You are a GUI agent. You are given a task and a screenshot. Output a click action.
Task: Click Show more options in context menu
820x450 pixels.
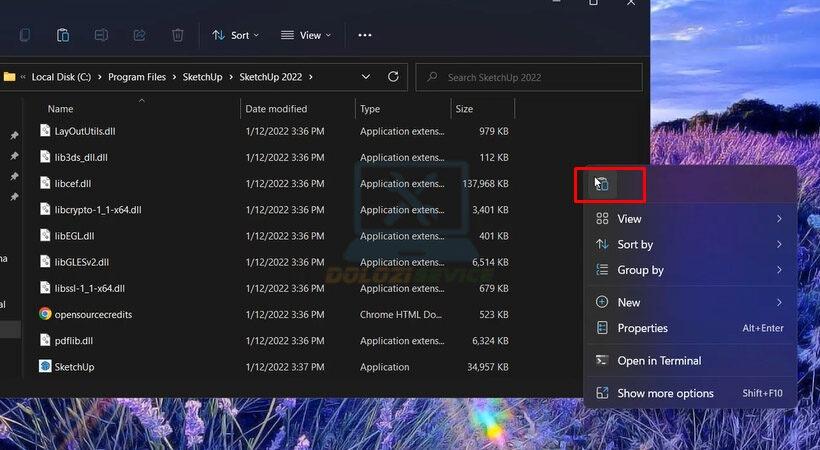tap(665, 393)
